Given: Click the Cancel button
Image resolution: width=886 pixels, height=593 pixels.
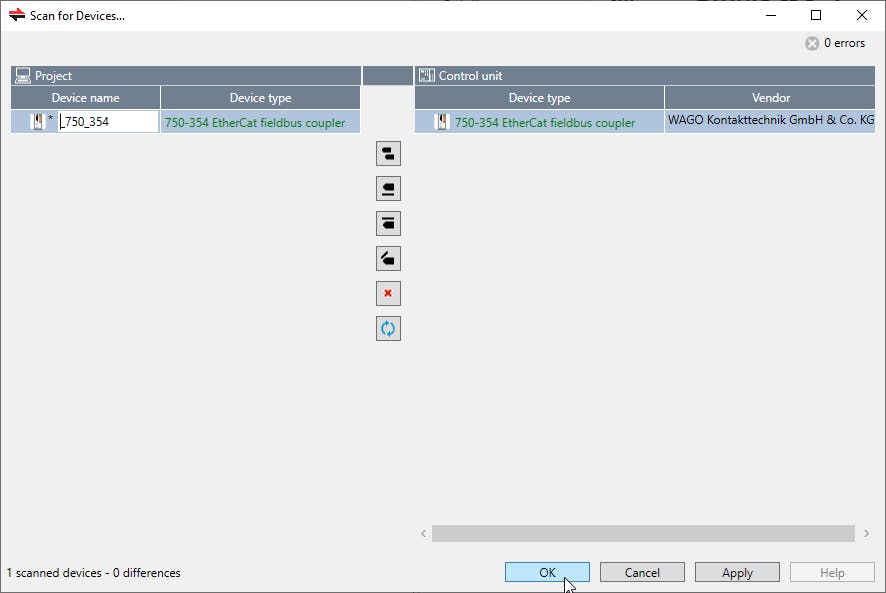Looking at the screenshot, I should click(x=642, y=573).
